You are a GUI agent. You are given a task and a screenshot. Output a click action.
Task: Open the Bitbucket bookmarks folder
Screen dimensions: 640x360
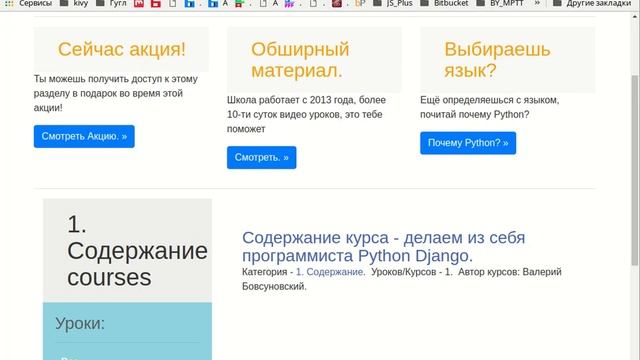tap(444, 3)
